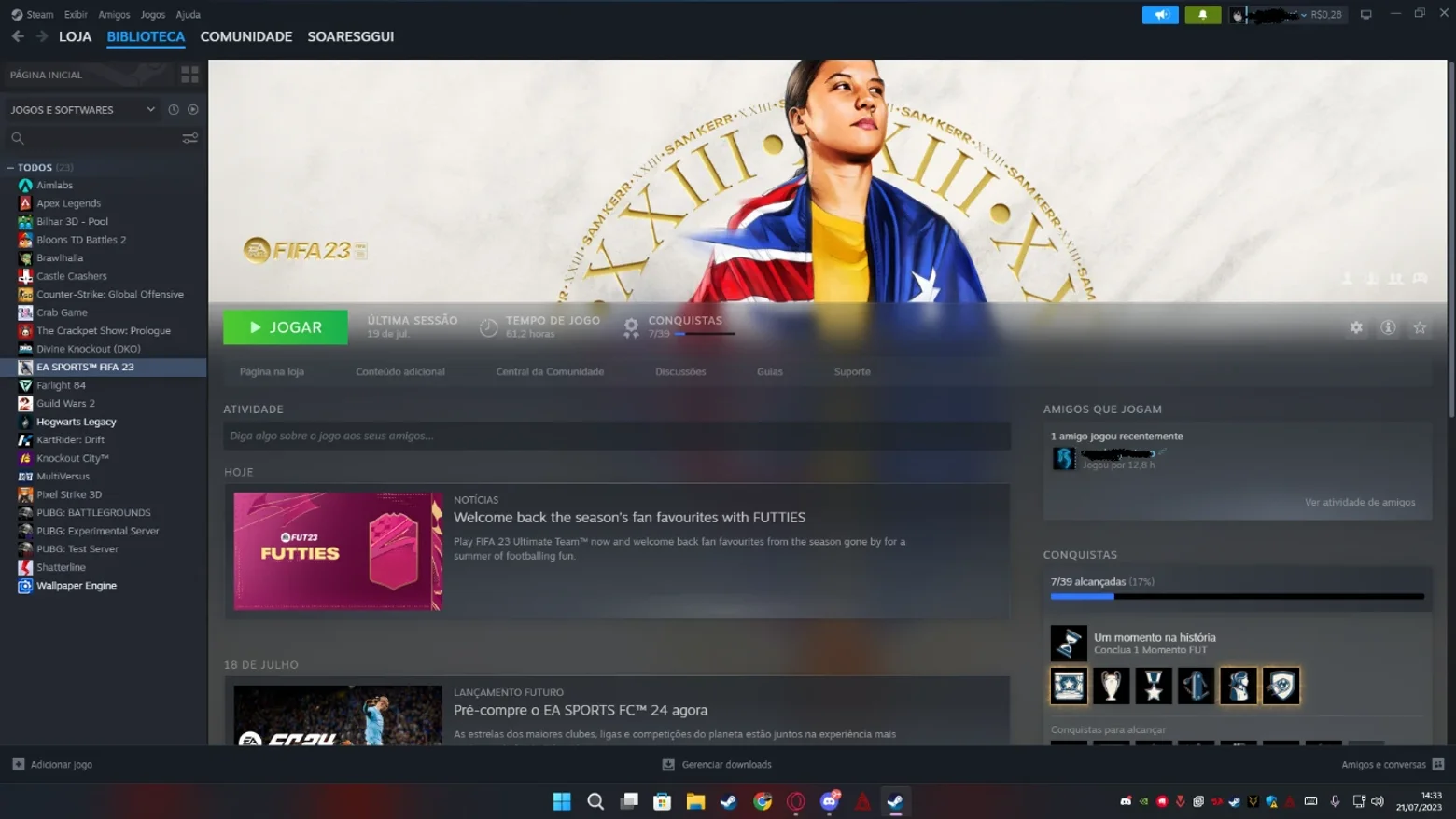The height and width of the screenshot is (819, 1456).
Task: Open Ver atividade de amigos link
Action: pyautogui.click(x=1360, y=502)
